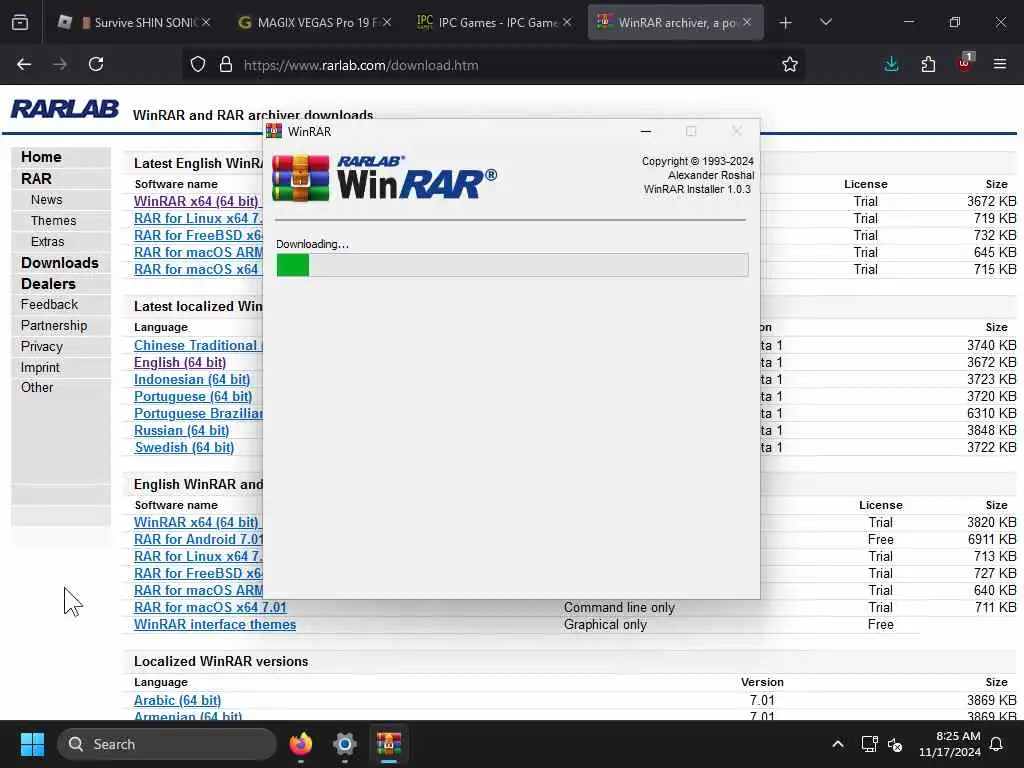Open WinRAR installer taskbar icon
The width and height of the screenshot is (1024, 768).
click(x=389, y=744)
